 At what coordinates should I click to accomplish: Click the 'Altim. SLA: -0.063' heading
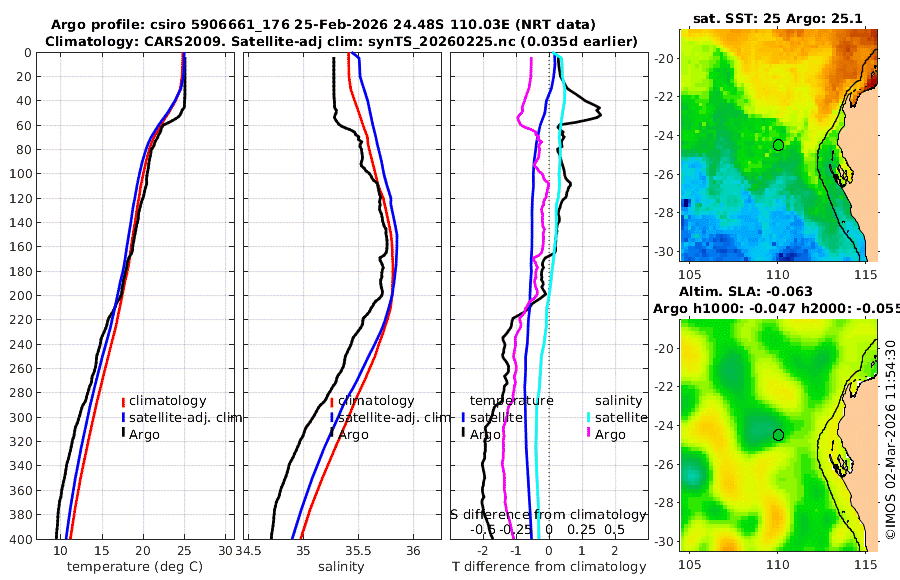tap(746, 291)
